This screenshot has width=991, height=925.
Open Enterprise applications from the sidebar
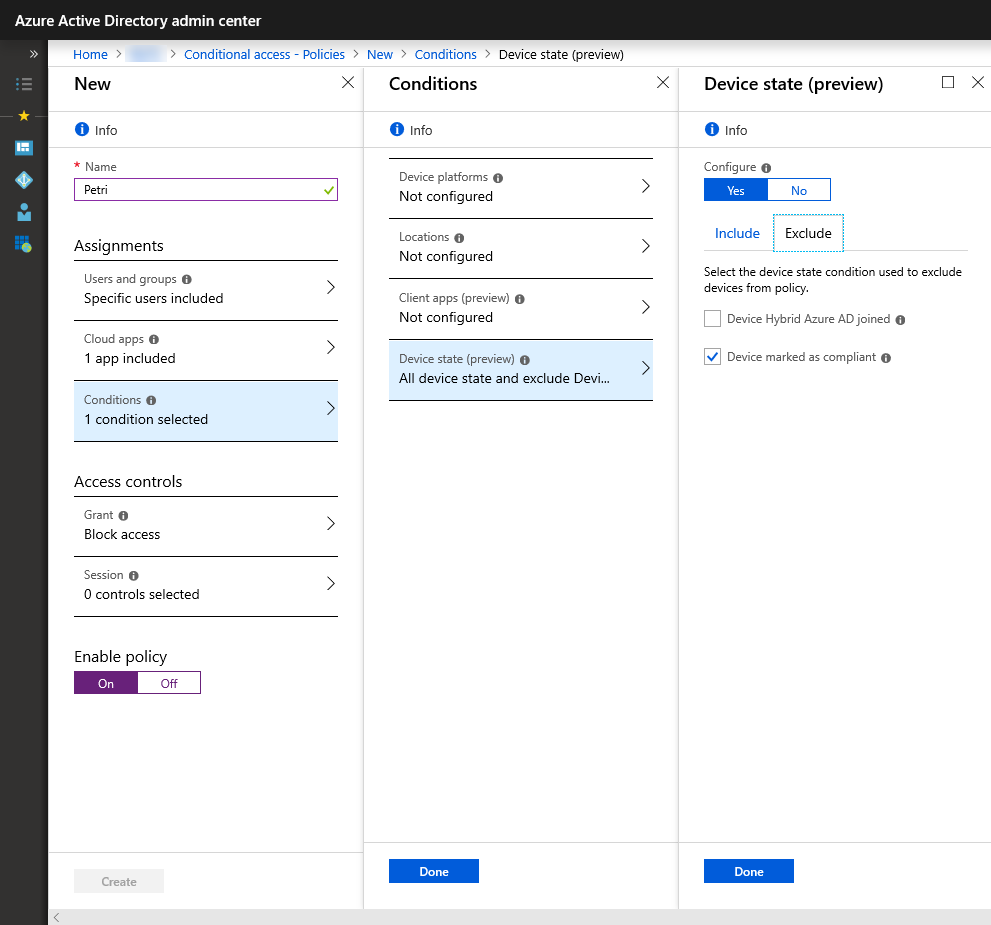24,244
